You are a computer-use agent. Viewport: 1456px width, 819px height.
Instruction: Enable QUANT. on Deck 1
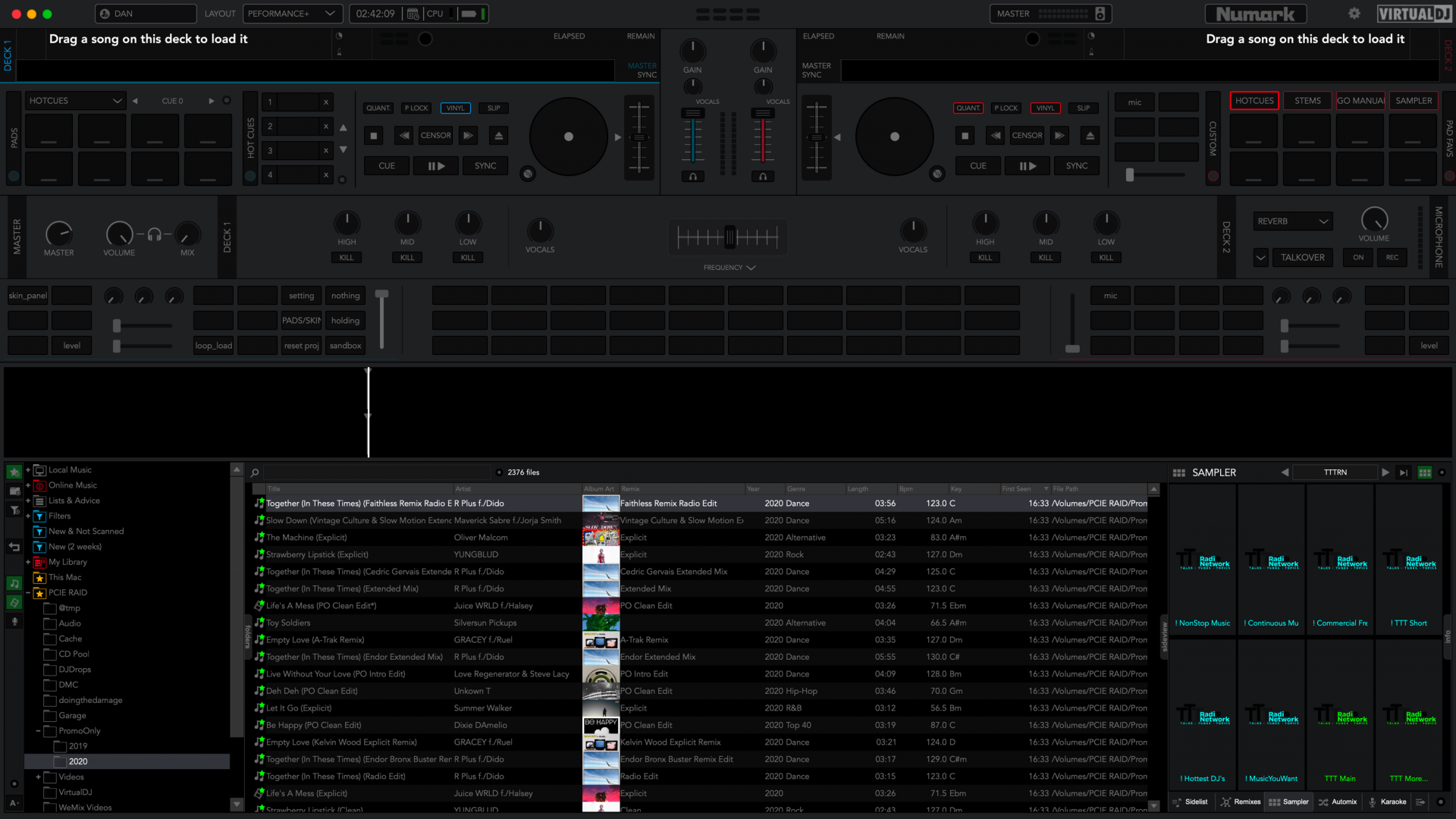click(x=378, y=108)
